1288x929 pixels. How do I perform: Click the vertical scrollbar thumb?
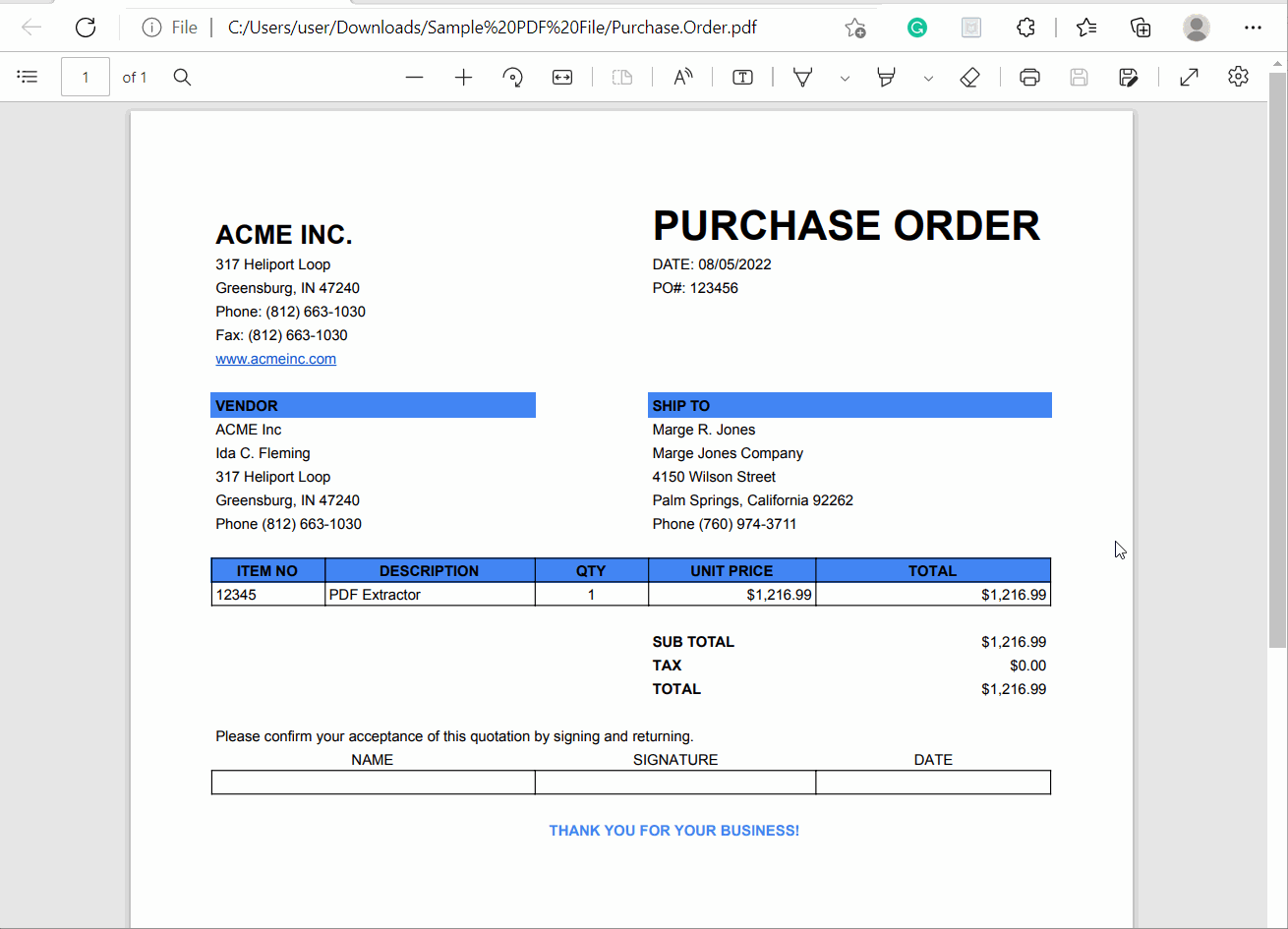click(1277, 360)
